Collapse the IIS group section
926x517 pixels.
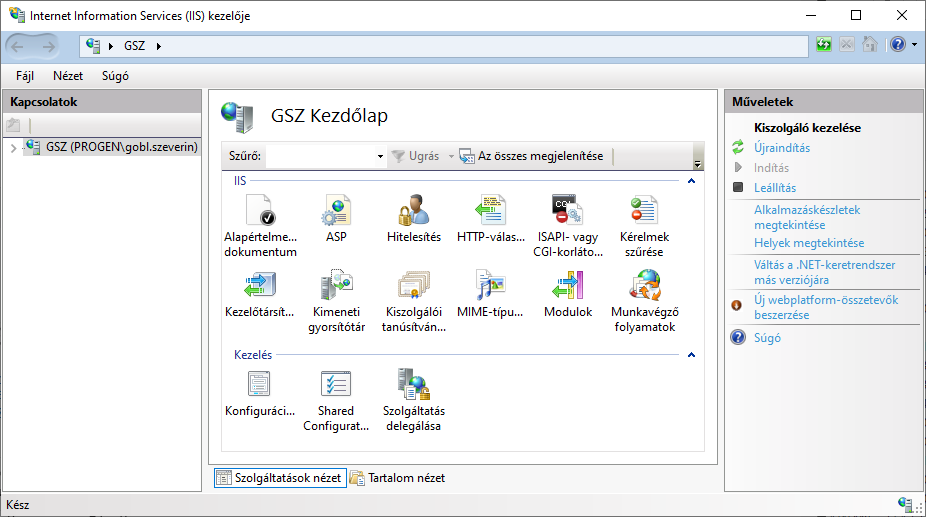692,181
